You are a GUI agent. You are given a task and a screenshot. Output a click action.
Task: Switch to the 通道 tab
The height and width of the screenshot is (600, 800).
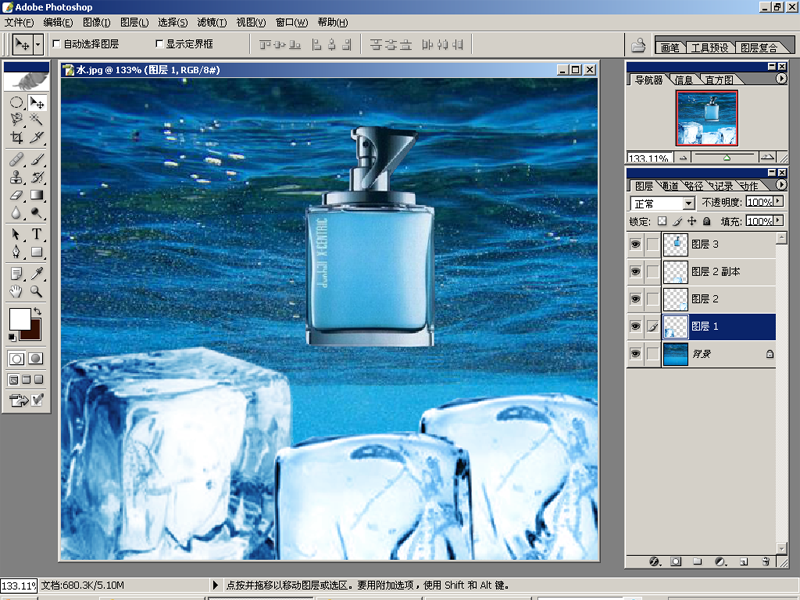coord(669,186)
